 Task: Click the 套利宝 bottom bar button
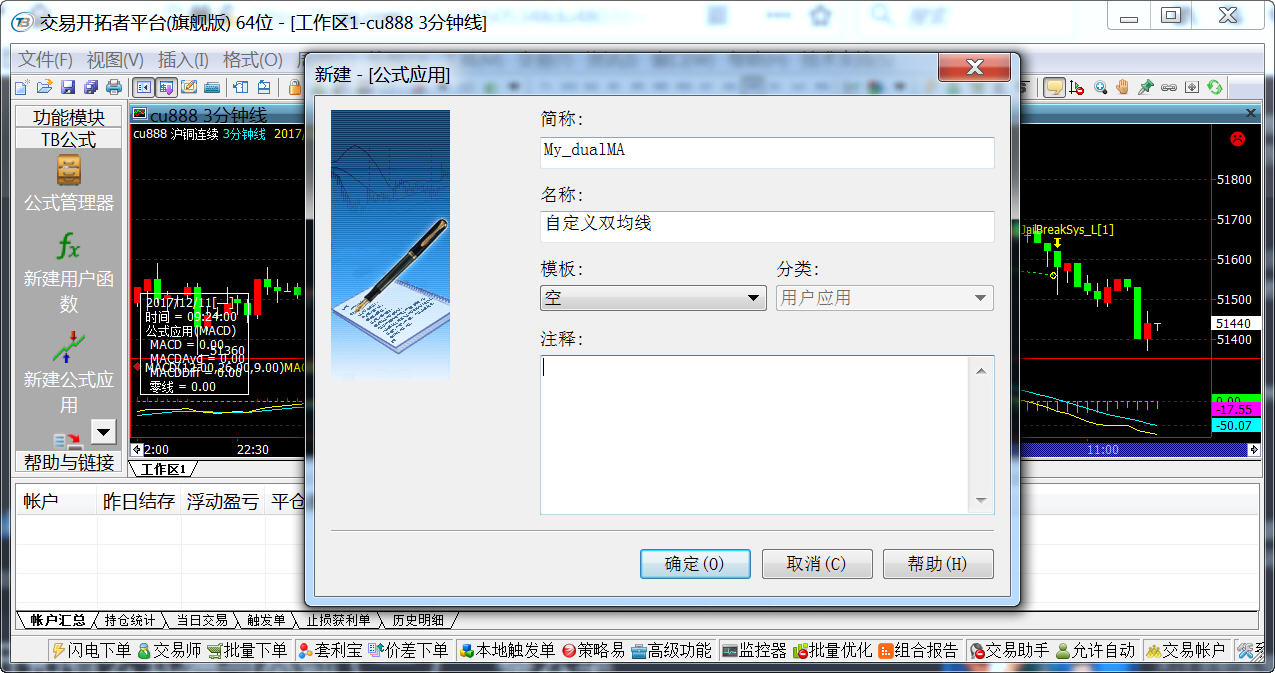point(331,651)
